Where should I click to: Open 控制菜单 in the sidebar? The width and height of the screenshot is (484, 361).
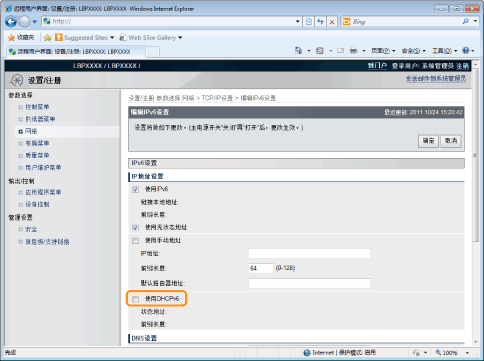click(37, 107)
